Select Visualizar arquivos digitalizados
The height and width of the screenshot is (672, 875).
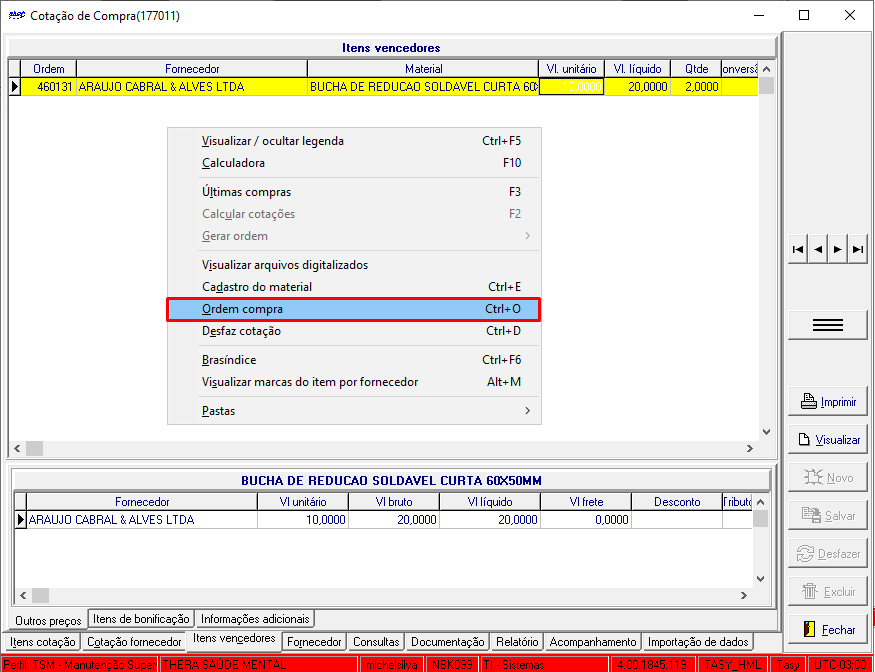click(x=354, y=265)
